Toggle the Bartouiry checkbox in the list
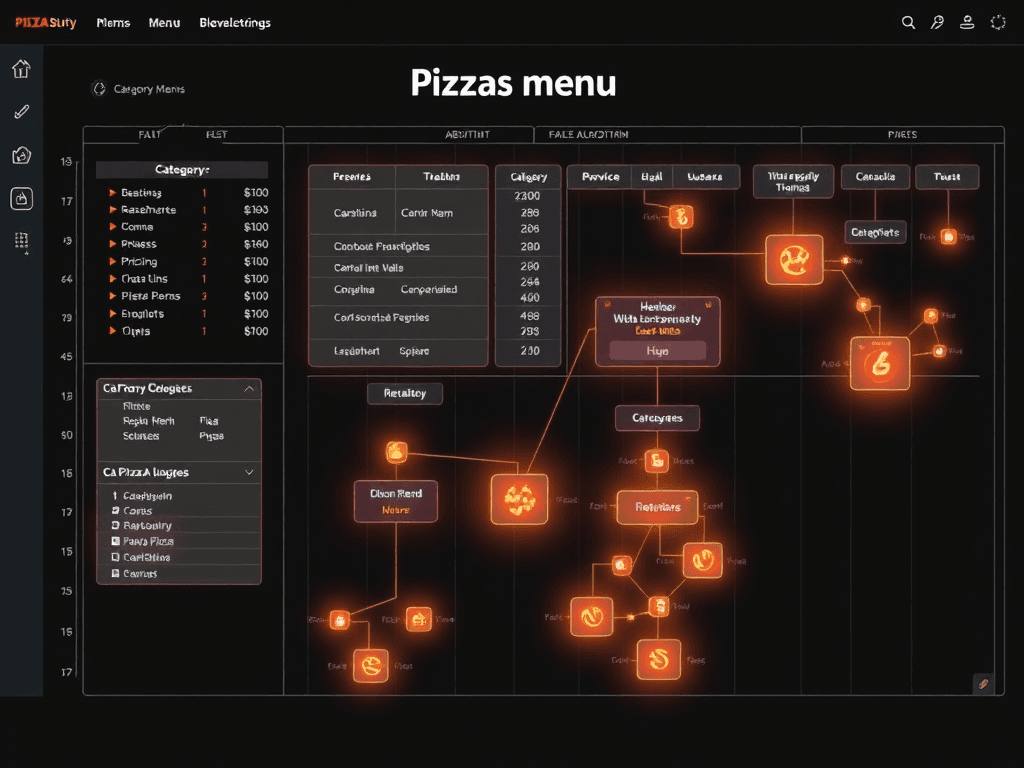The image size is (1024, 768). pos(115,526)
